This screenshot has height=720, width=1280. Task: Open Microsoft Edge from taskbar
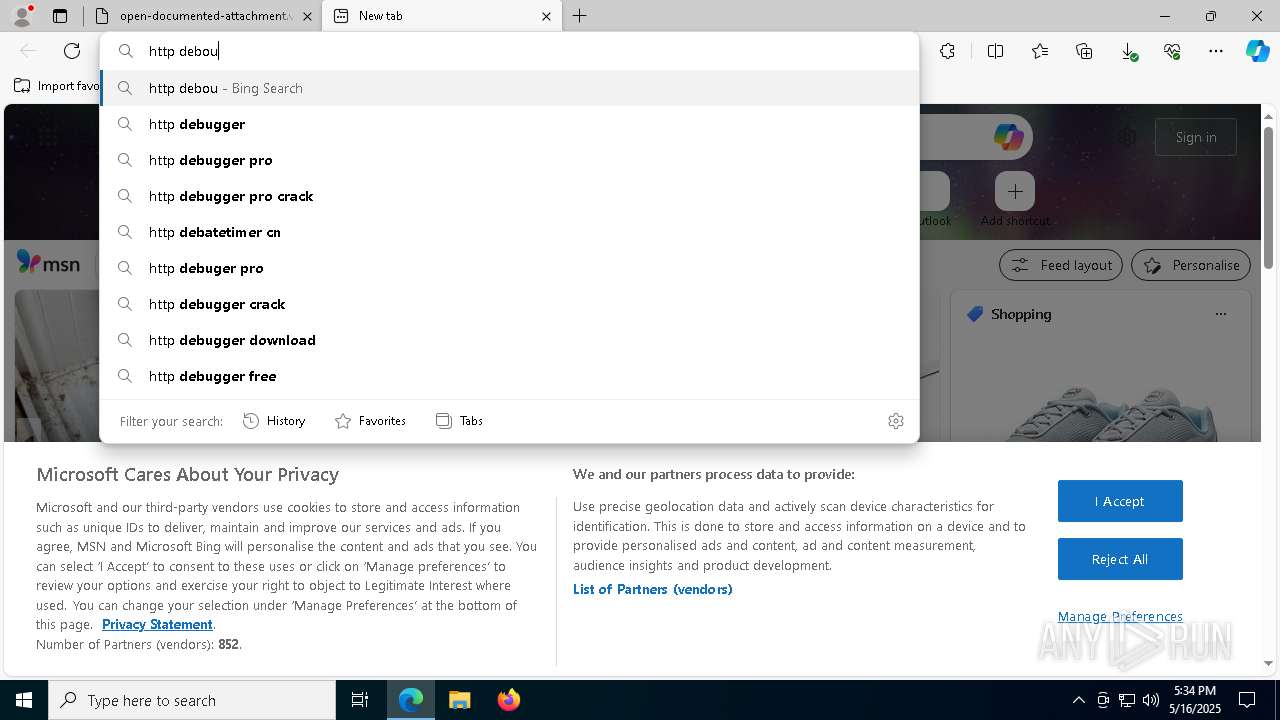(411, 700)
